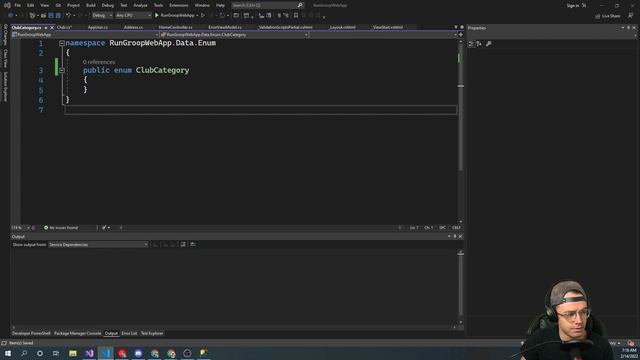The height and width of the screenshot is (360, 640).
Task: Open the Window menu
Action: click(202, 5)
